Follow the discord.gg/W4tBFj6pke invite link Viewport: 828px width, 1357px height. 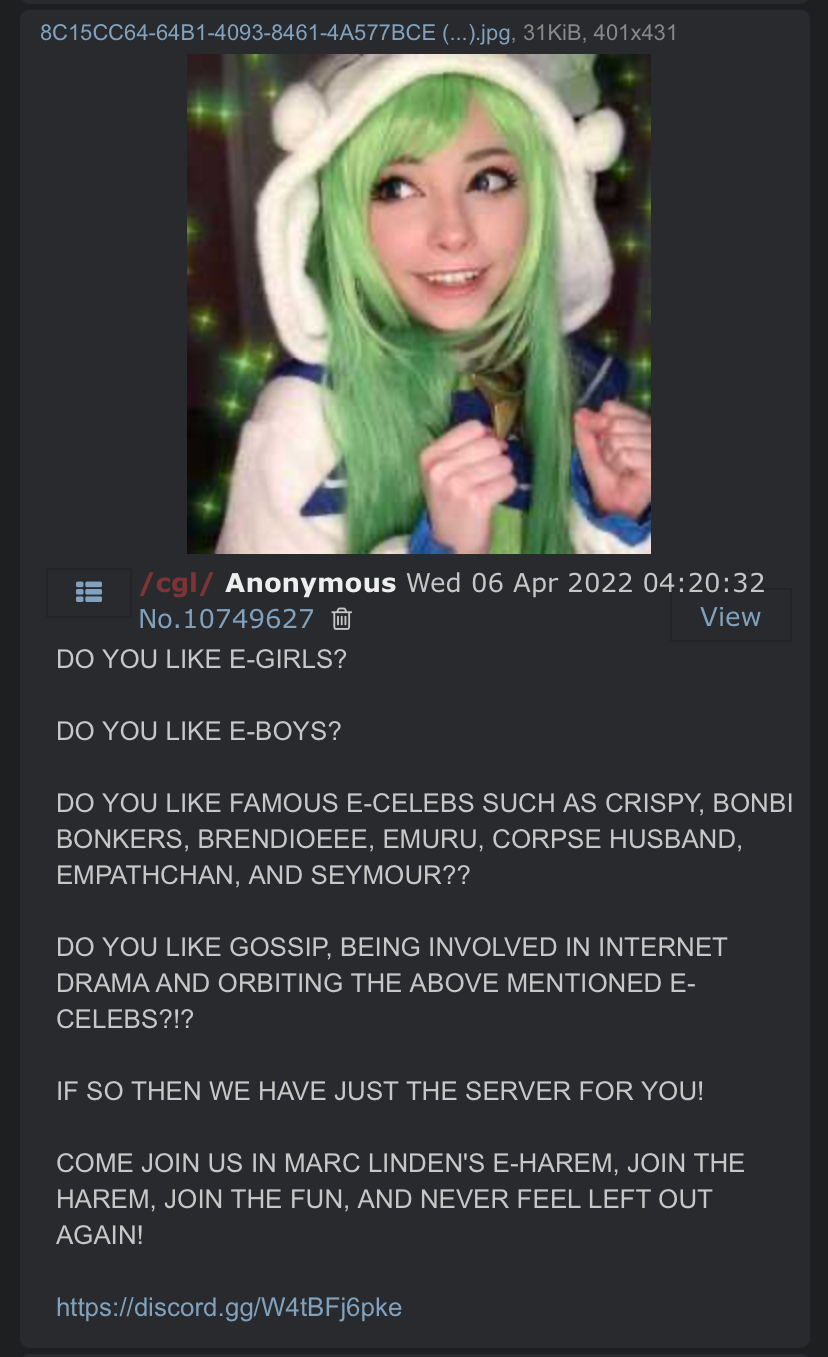pyautogui.click(x=229, y=1306)
